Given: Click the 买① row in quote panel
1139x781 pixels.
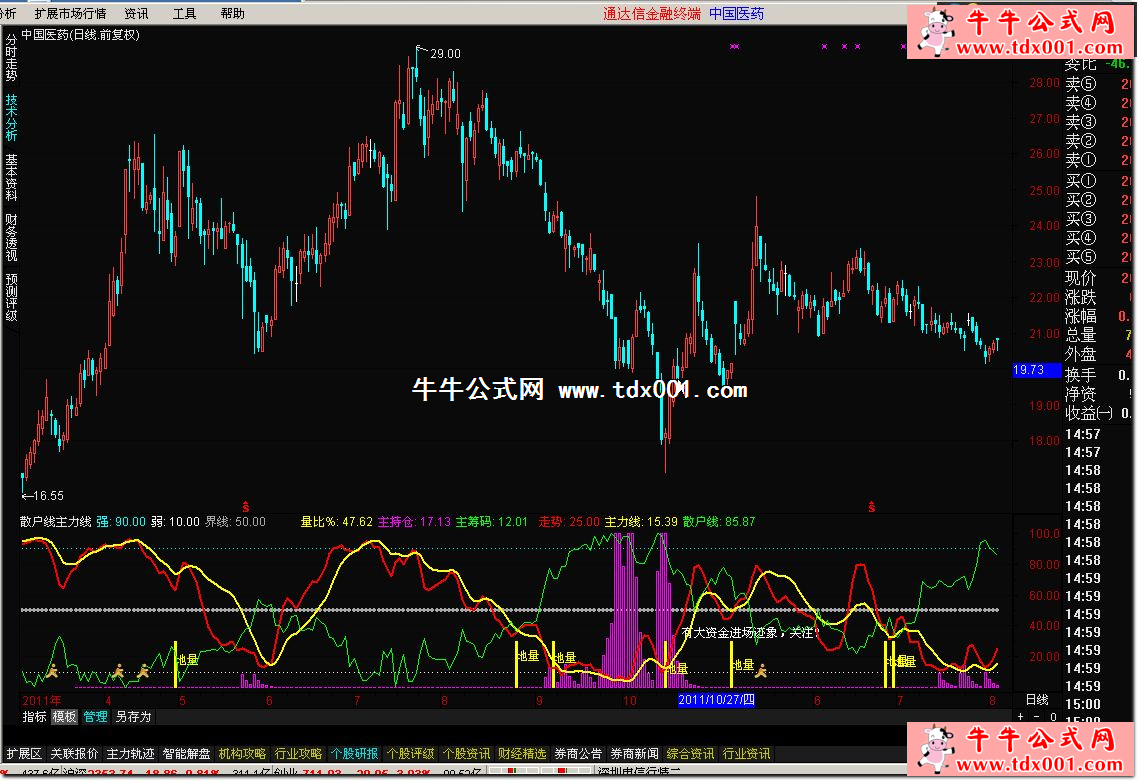Looking at the screenshot, I should (1099, 181).
